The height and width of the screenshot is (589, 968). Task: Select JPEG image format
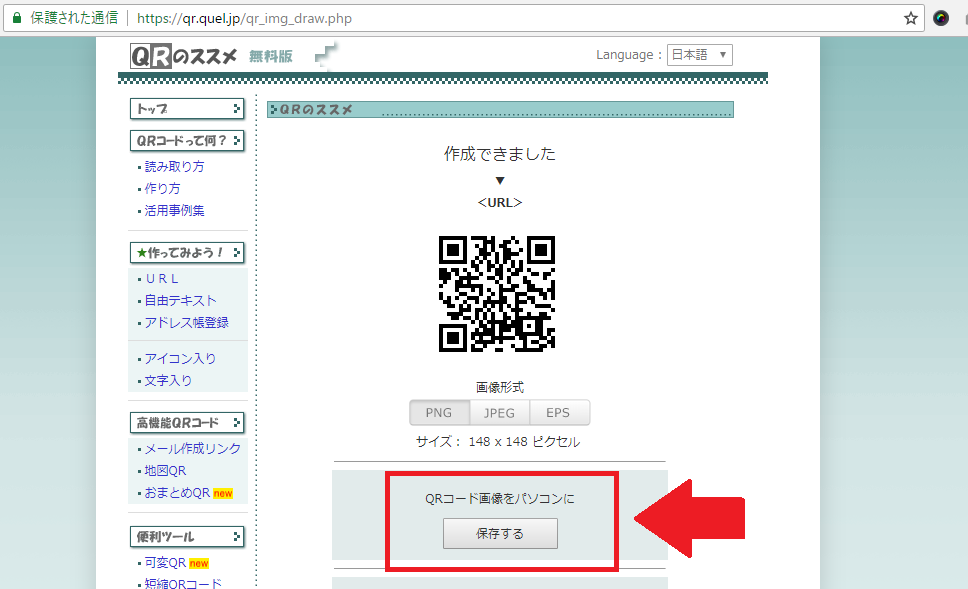[499, 413]
